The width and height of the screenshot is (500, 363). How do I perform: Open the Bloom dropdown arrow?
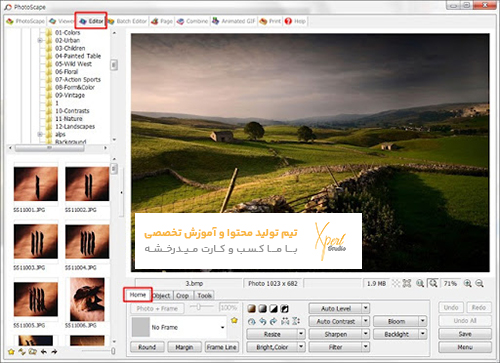pos(423,321)
